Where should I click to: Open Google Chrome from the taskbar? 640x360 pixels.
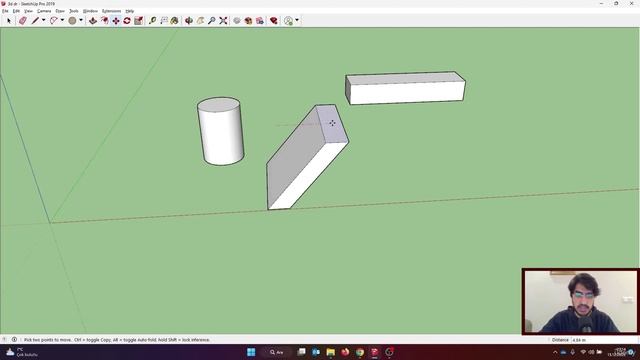[360, 352]
